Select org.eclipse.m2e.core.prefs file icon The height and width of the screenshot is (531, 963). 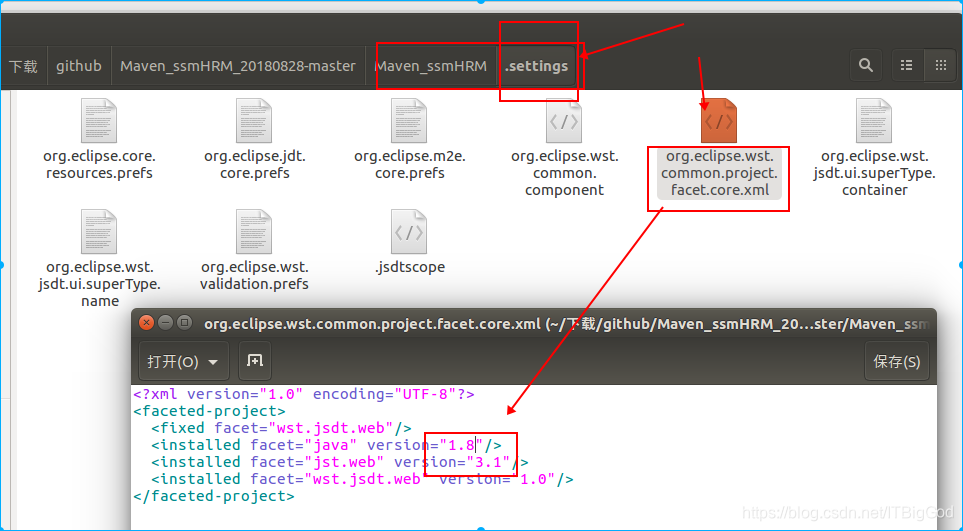409,120
